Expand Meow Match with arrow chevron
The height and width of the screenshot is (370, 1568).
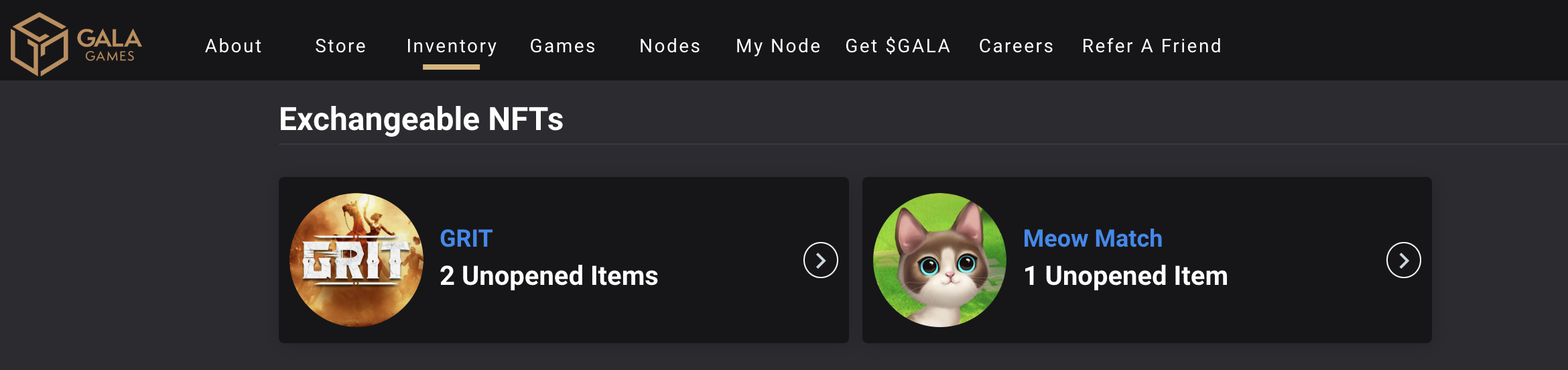click(1404, 260)
